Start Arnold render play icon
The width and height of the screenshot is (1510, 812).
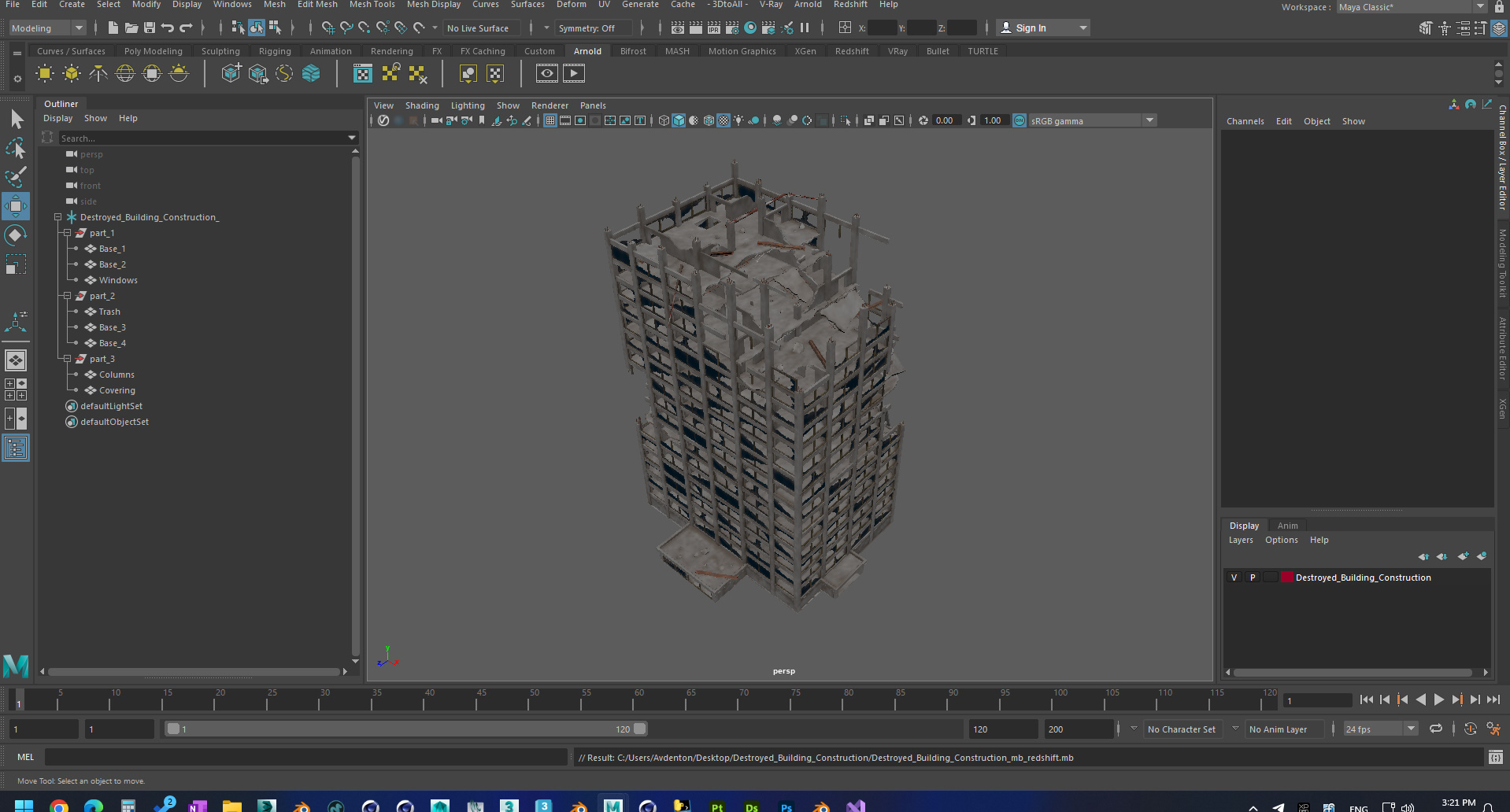574,74
